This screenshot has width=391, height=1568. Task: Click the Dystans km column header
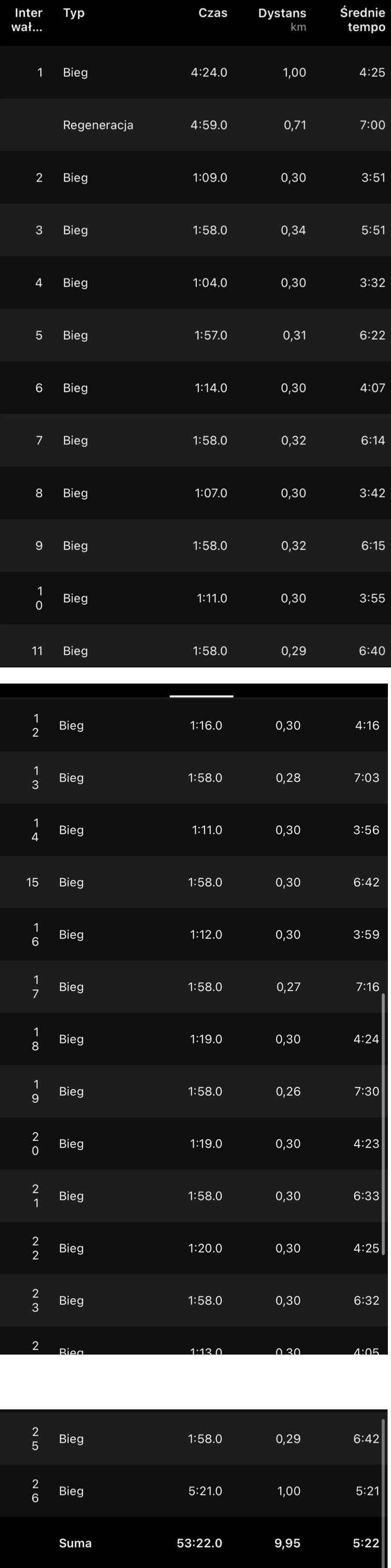[x=282, y=20]
